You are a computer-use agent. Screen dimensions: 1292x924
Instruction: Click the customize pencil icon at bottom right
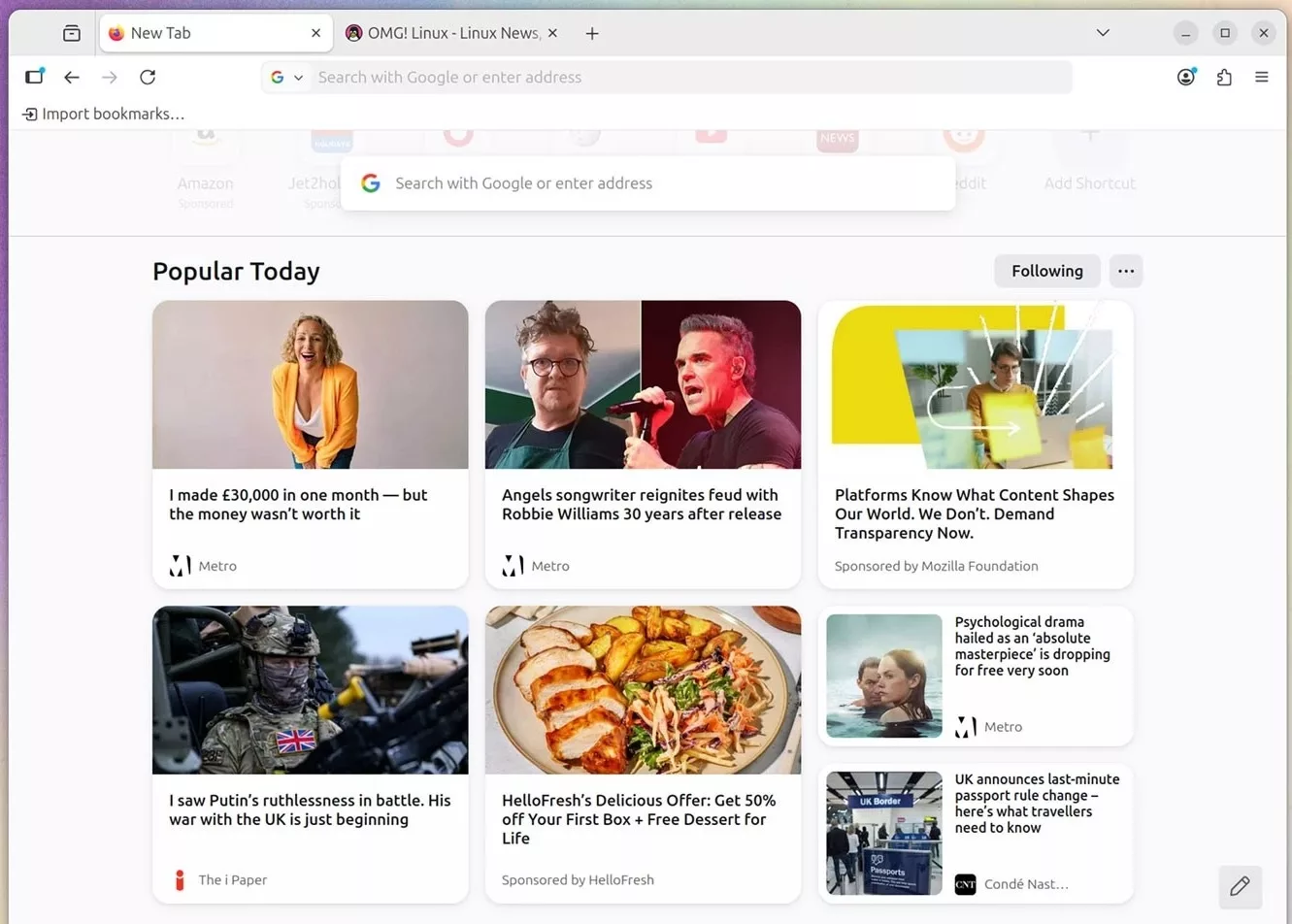pos(1240,886)
